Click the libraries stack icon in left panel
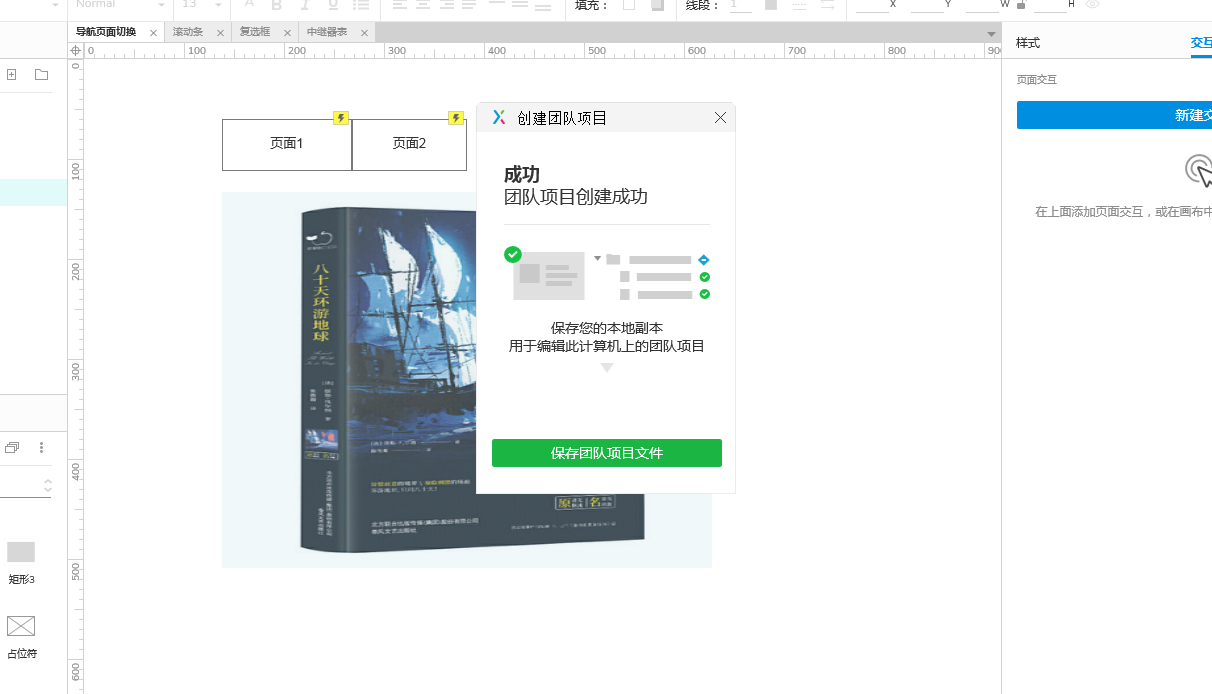Screen dimensions: 1212x694 12,448
